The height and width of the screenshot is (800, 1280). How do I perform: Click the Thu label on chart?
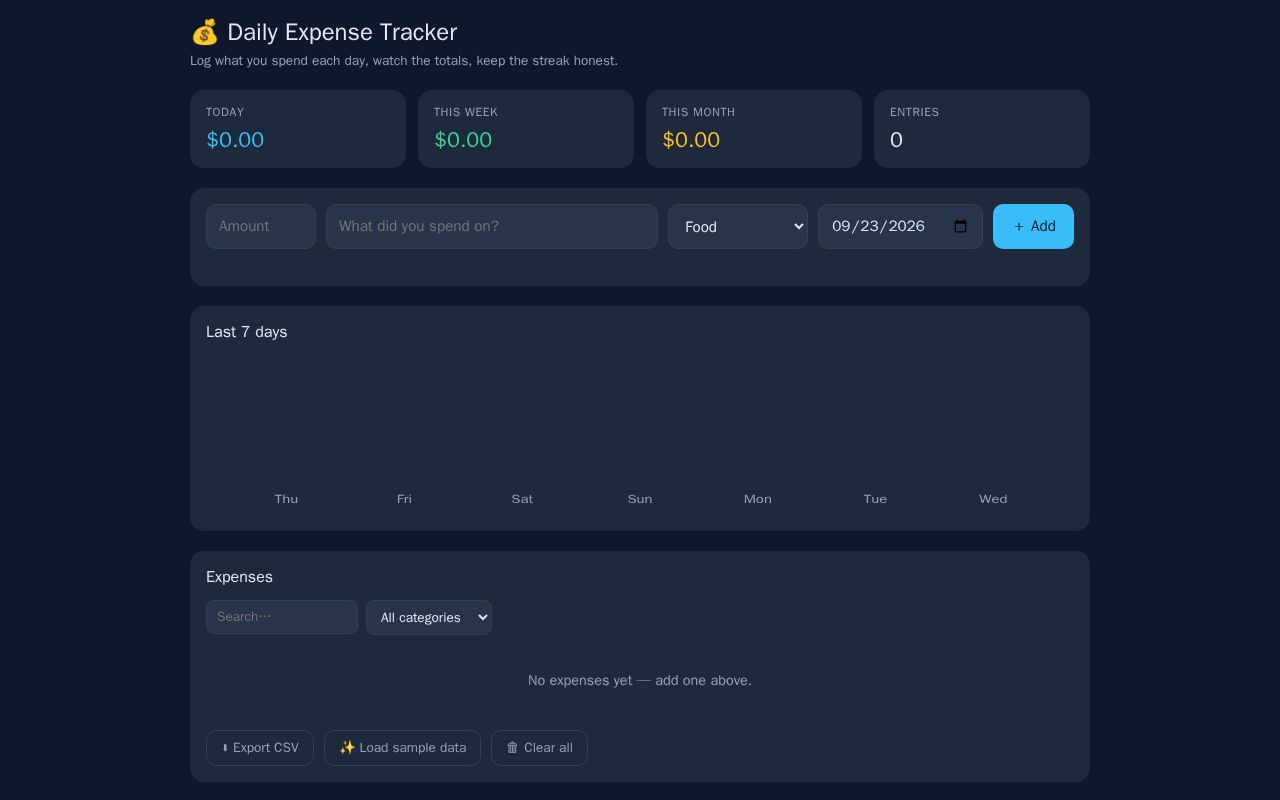coord(286,499)
